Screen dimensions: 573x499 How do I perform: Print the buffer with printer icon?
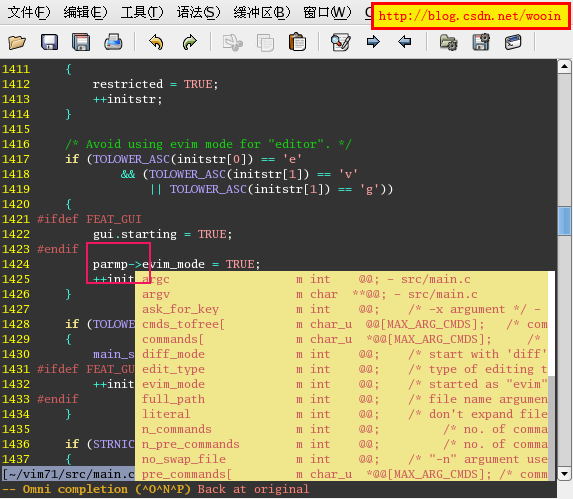(113, 42)
